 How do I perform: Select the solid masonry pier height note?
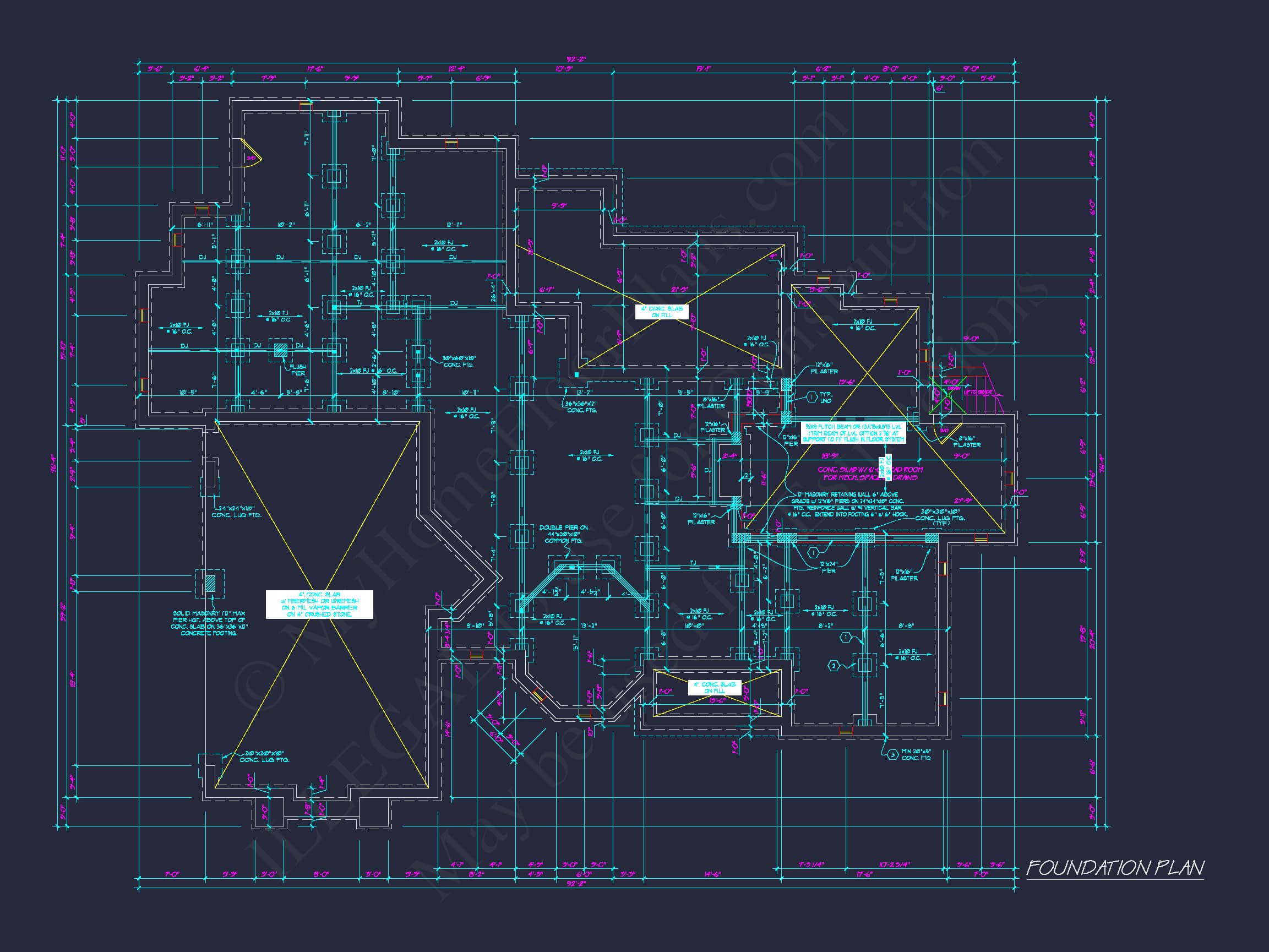209,623
